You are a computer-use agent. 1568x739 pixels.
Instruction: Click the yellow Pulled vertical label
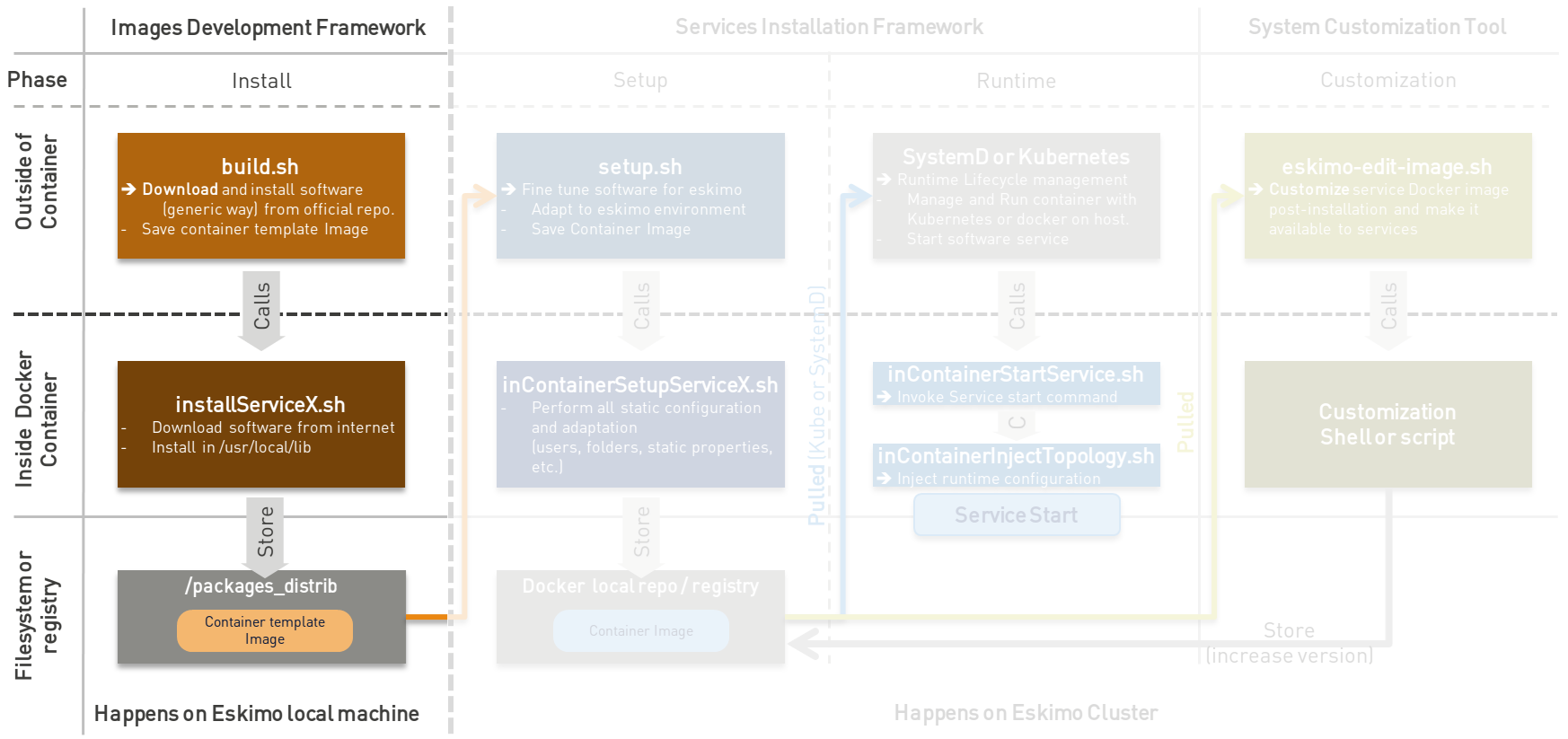pyautogui.click(x=1185, y=422)
